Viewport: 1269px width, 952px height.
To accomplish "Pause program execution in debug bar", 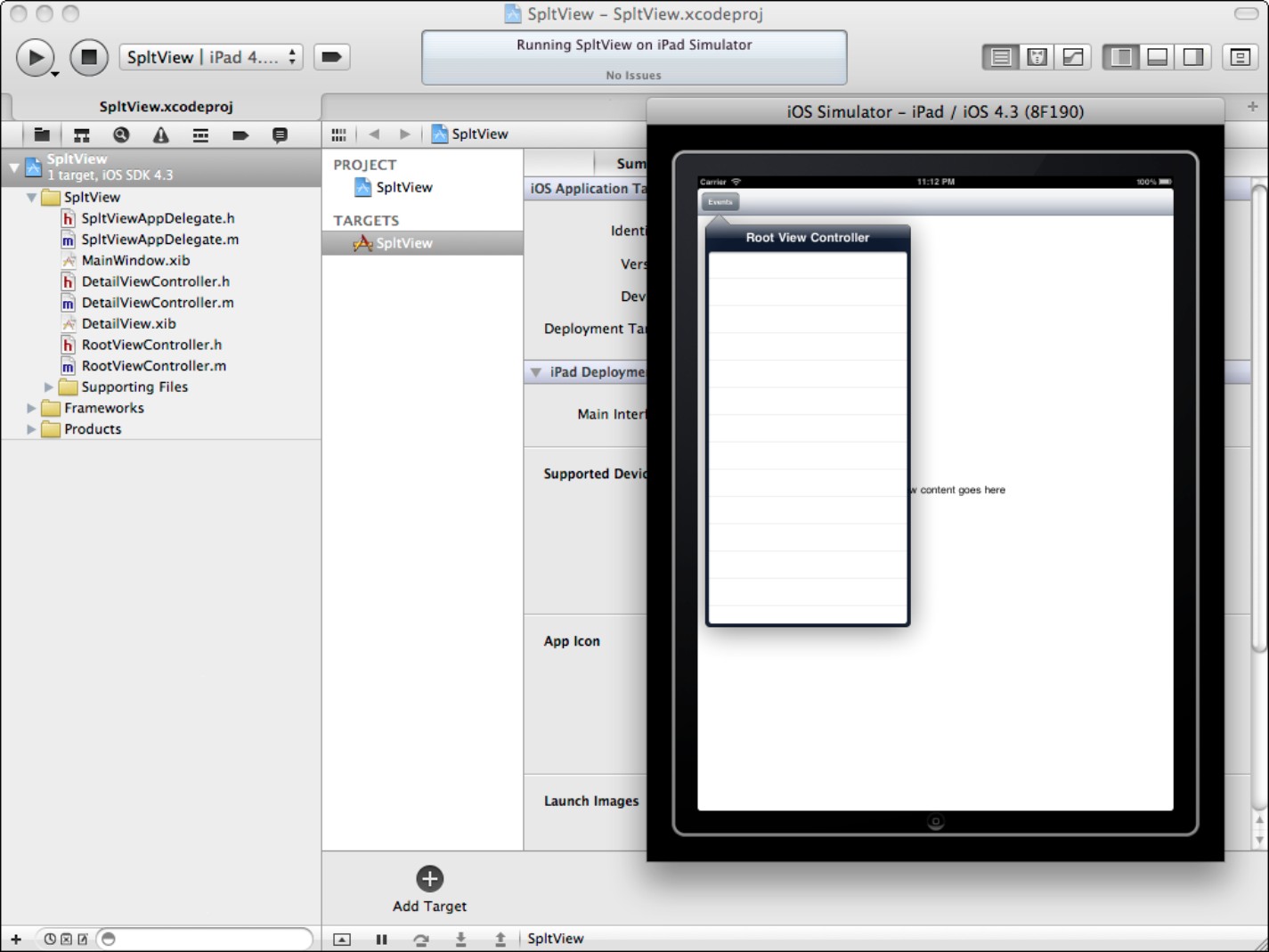I will tap(382, 939).
